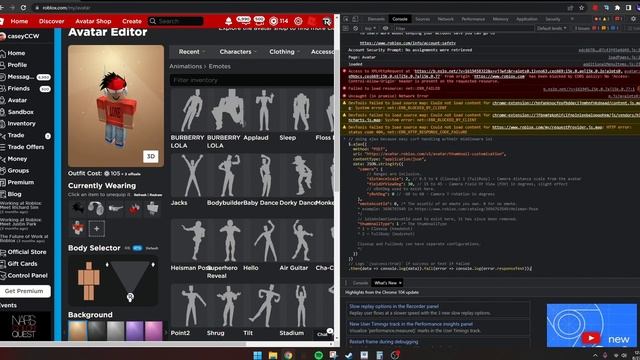Open Create in the Roblox header

pyautogui.click(x=132, y=21)
